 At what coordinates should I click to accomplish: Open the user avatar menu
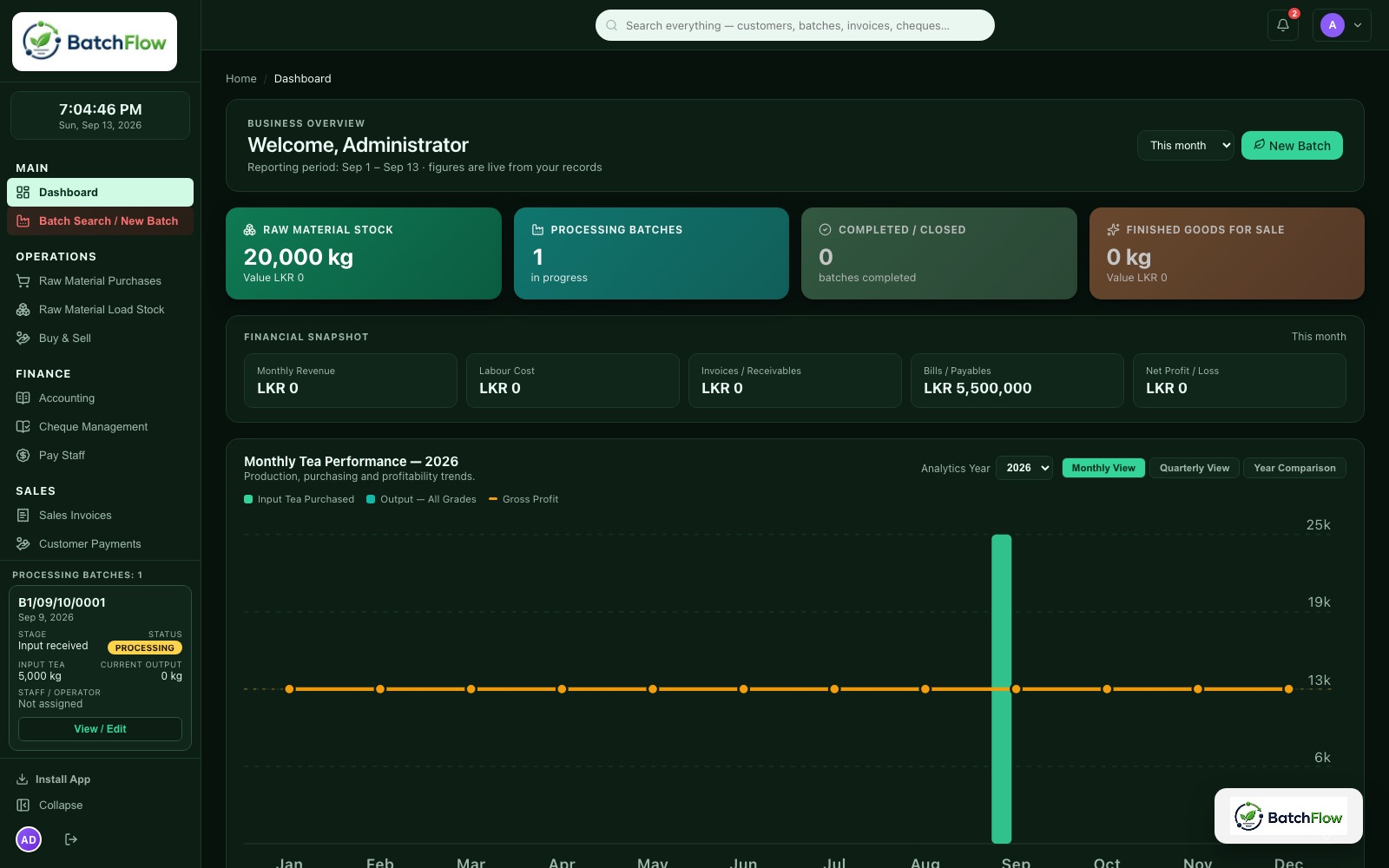(x=1342, y=25)
